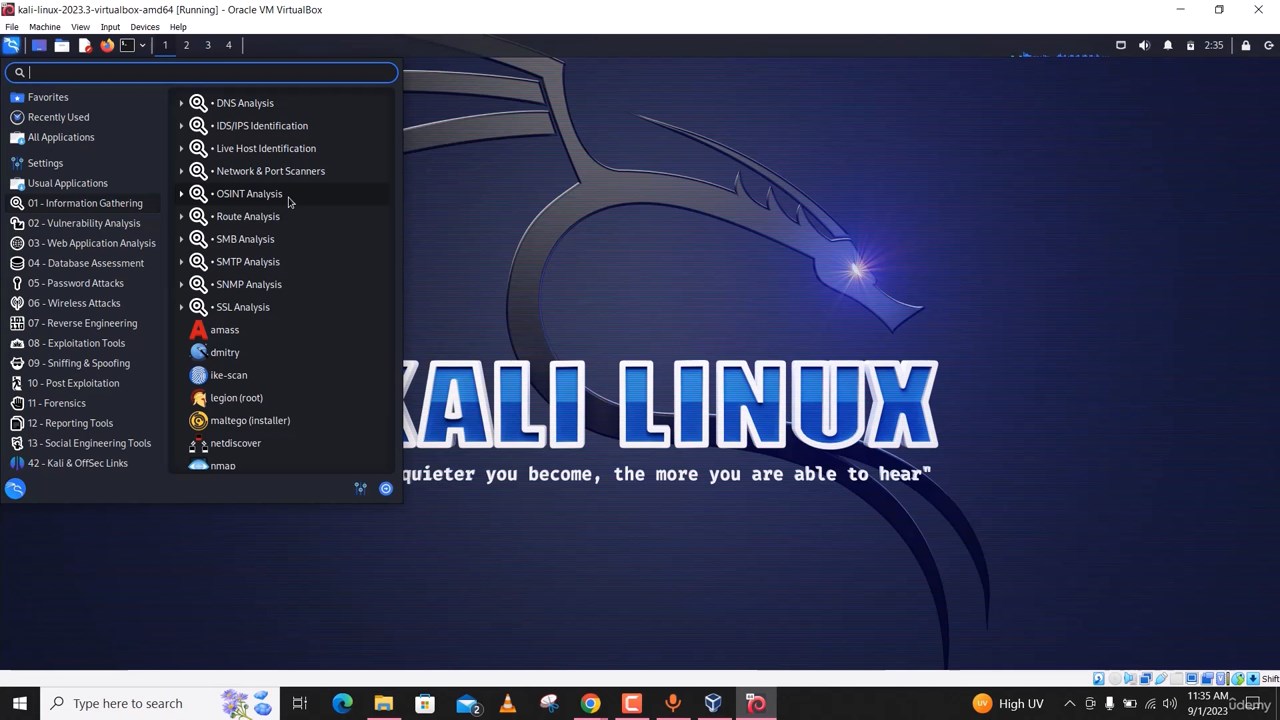1280x720 pixels.
Task: Select 11 - Forensics category
Action: coord(85,403)
